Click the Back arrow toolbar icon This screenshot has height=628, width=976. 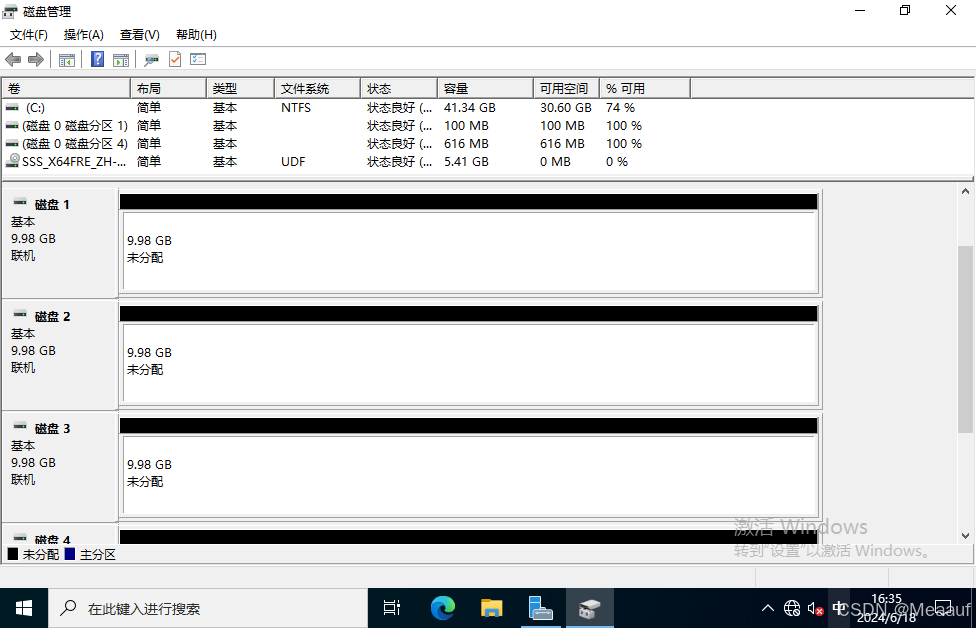tap(13, 60)
